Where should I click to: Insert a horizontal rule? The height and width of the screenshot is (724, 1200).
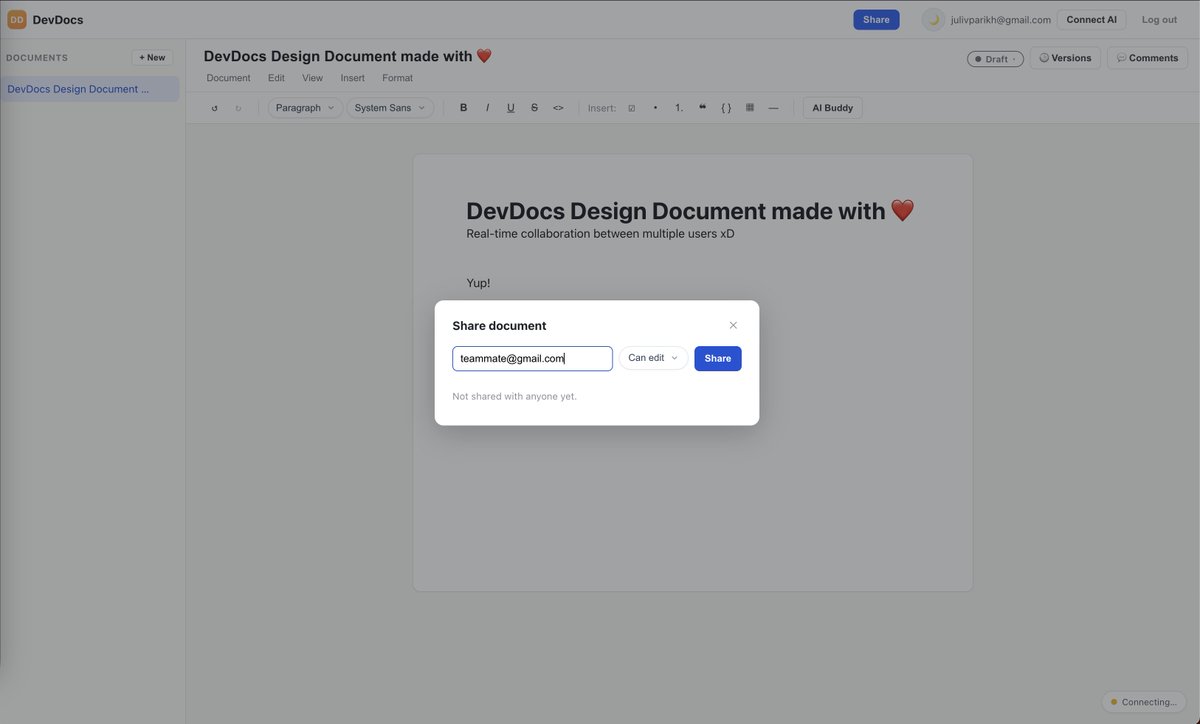point(773,108)
